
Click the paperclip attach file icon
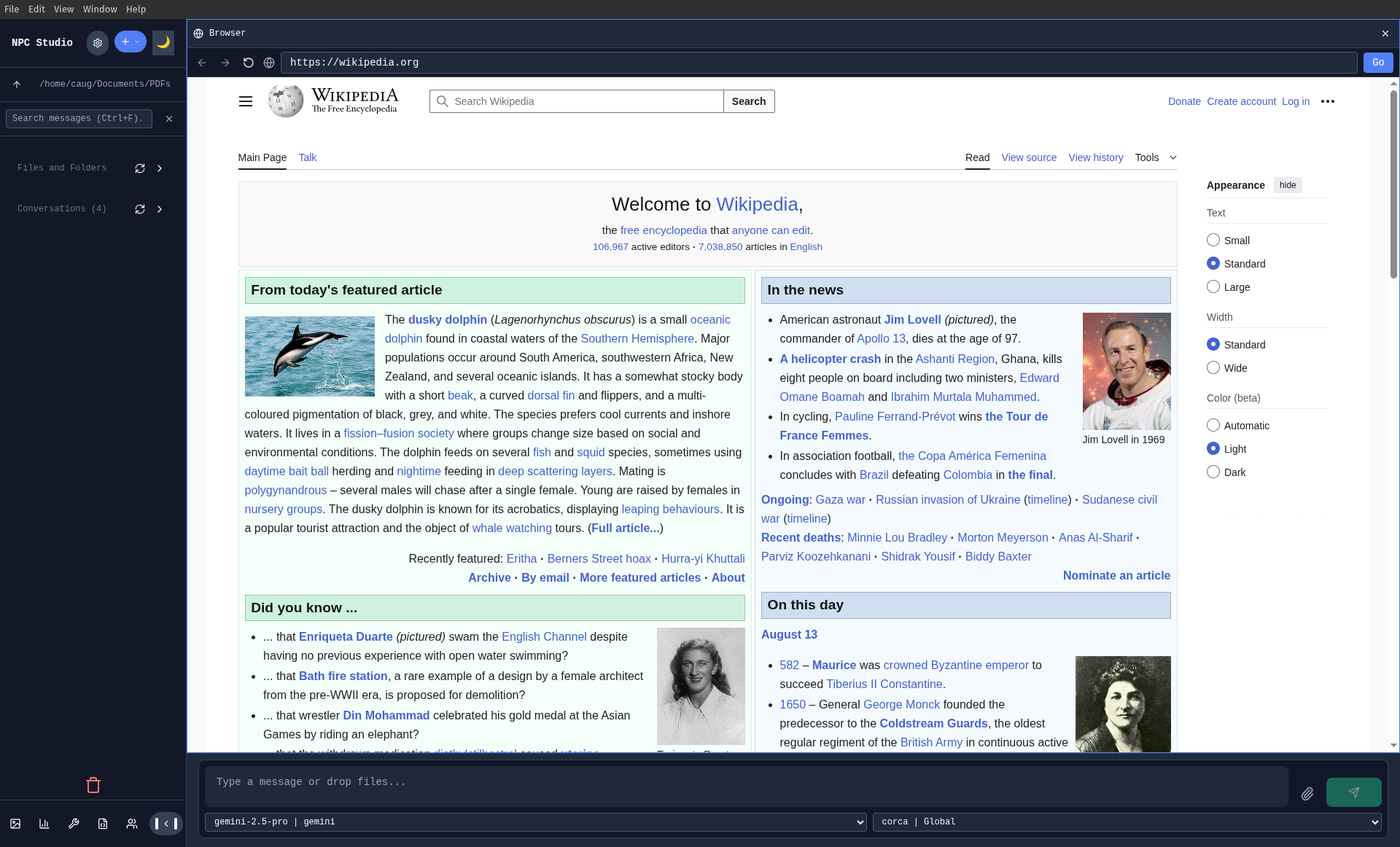point(1307,793)
